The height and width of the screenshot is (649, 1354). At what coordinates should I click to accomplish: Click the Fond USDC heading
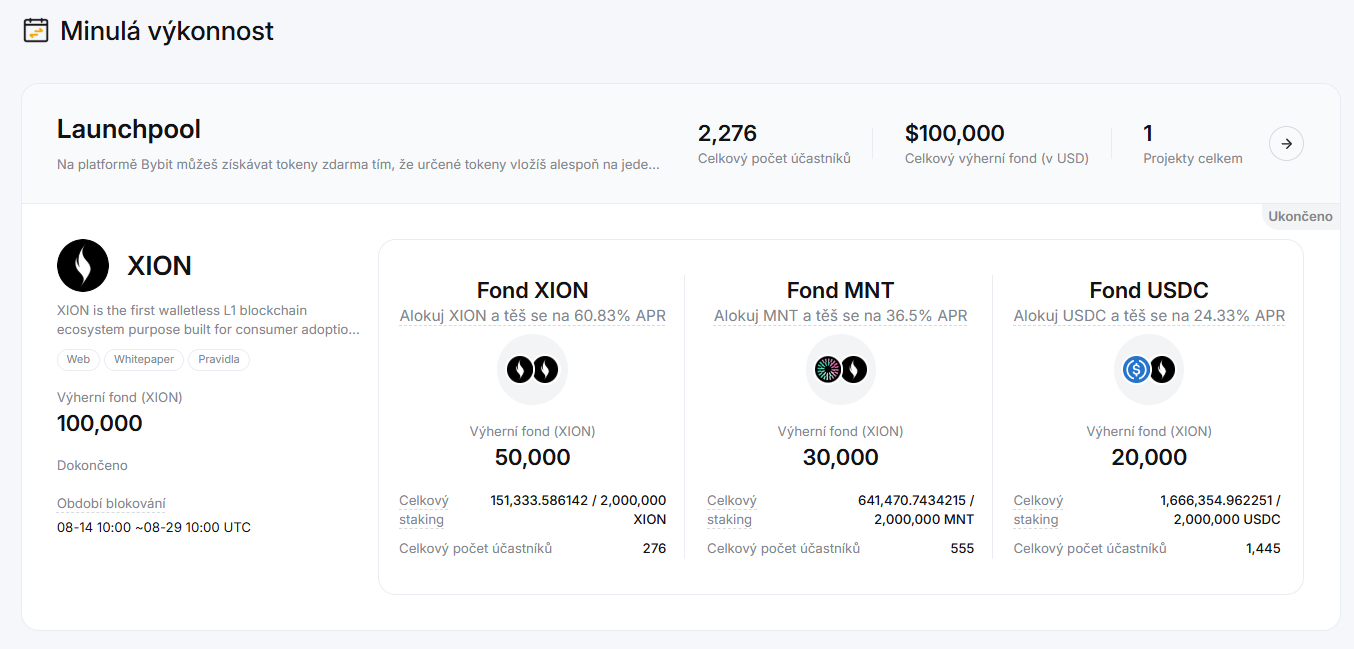[1149, 291]
